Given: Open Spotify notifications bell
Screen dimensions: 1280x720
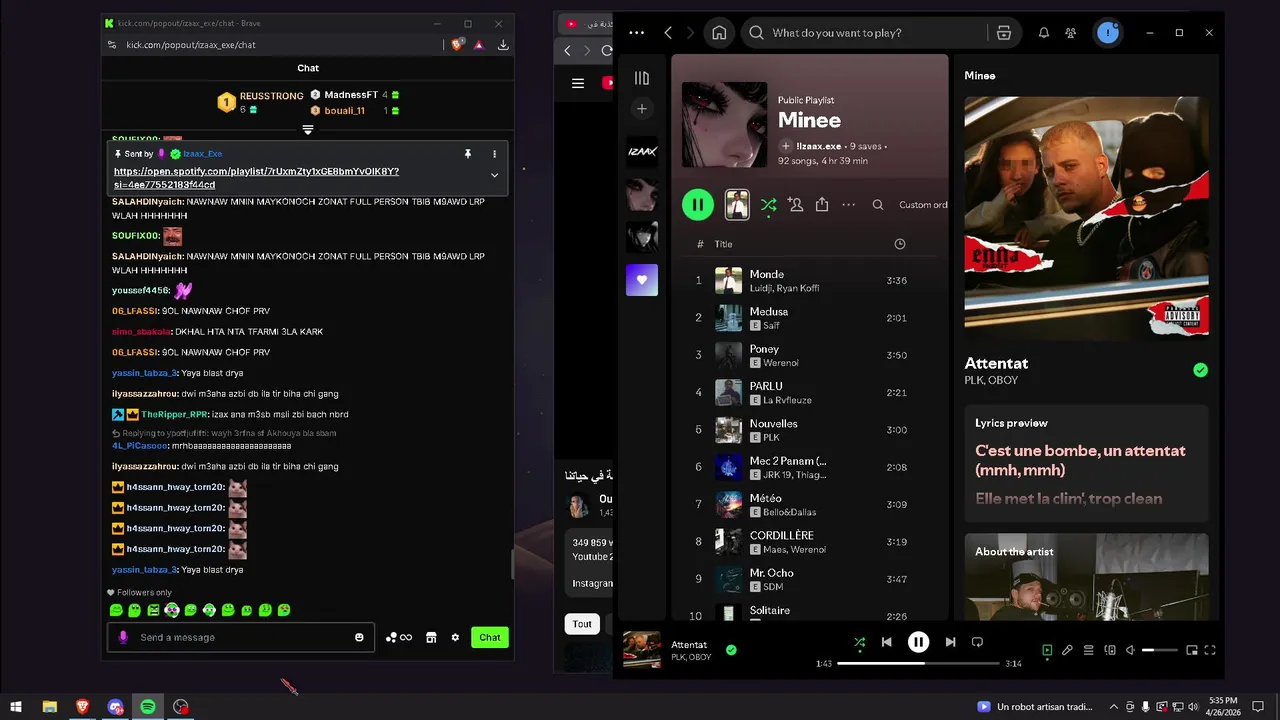Looking at the screenshot, I should point(1044,33).
